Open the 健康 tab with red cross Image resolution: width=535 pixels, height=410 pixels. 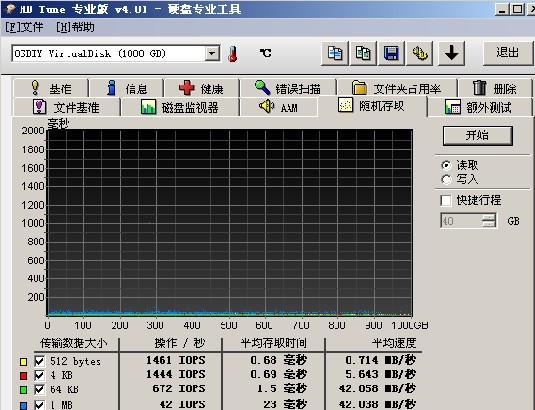pyautogui.click(x=201, y=88)
